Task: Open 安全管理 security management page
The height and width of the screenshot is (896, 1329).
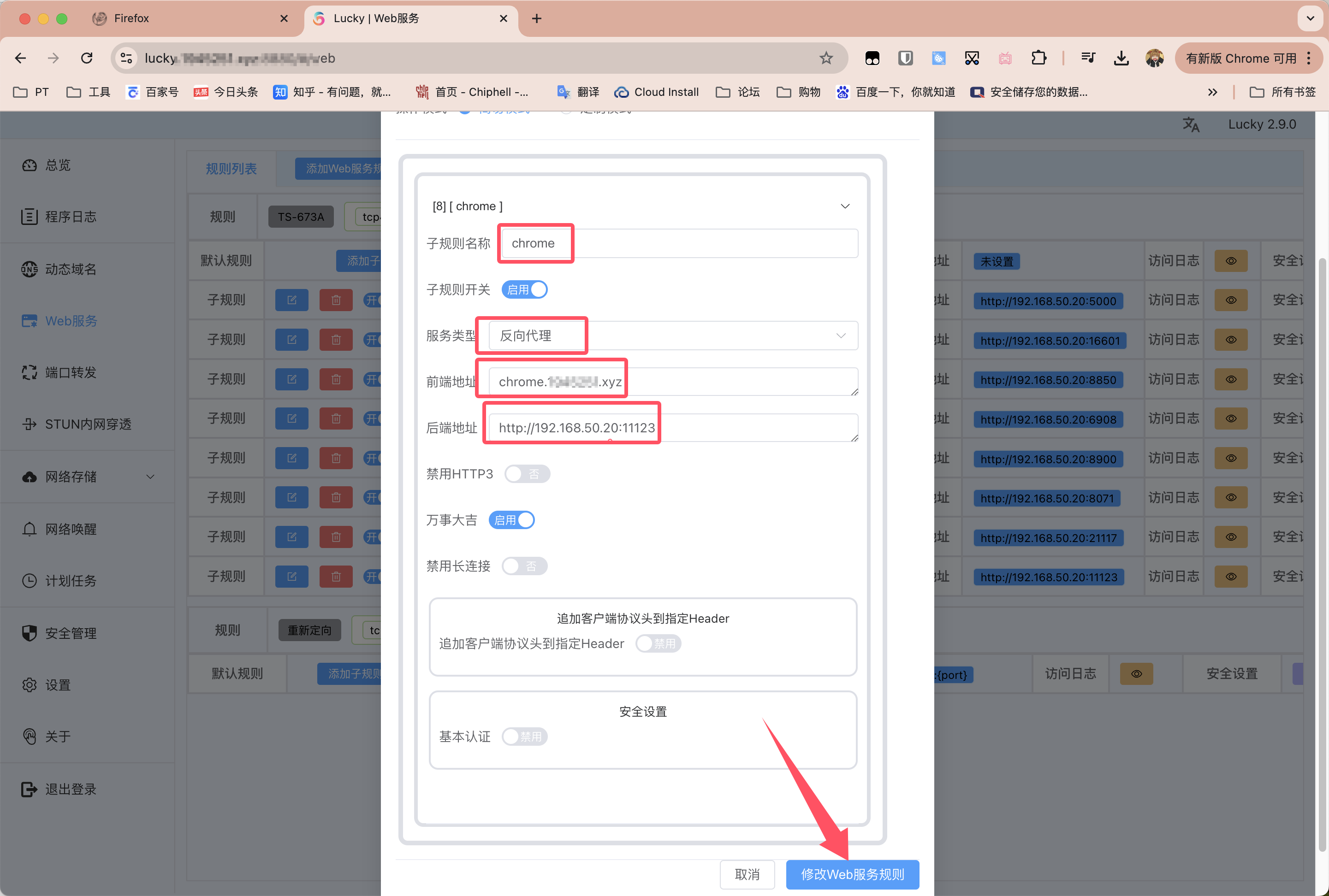Action: tap(59, 632)
